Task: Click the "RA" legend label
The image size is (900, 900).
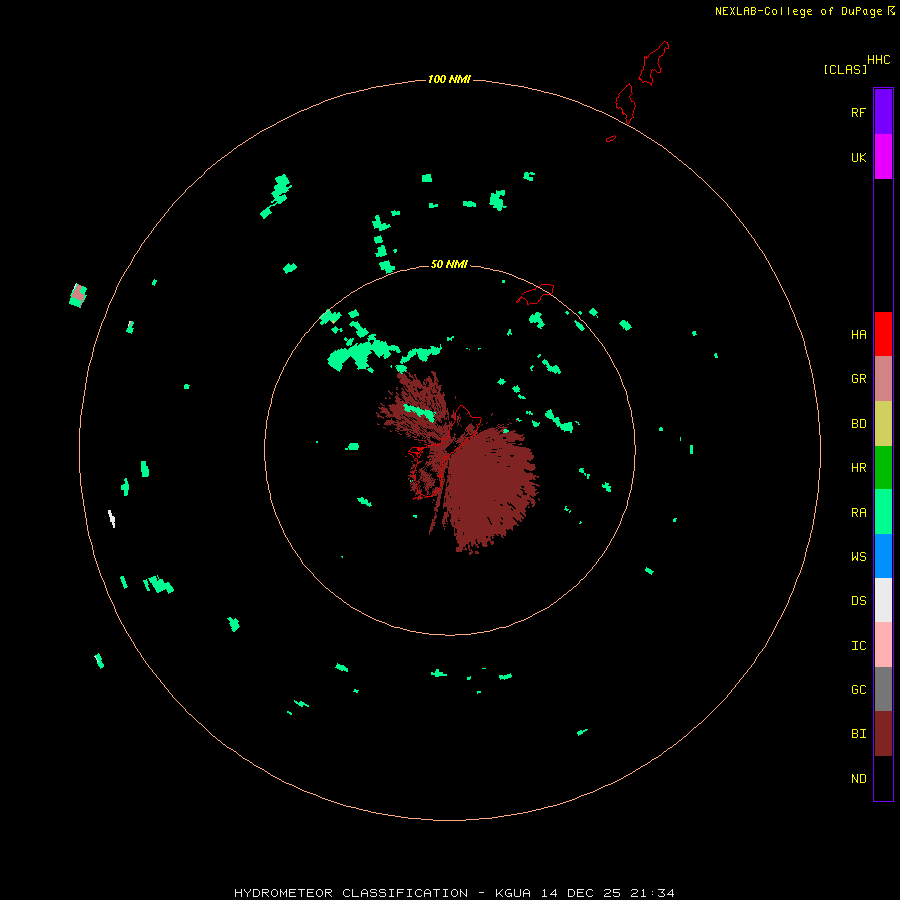Action: point(859,513)
